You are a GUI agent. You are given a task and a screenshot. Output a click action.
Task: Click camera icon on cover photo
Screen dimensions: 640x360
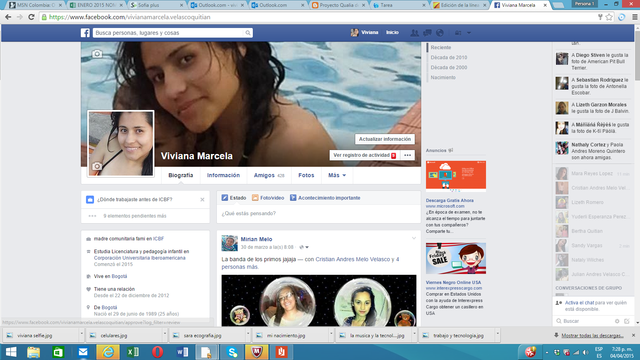coord(97,53)
